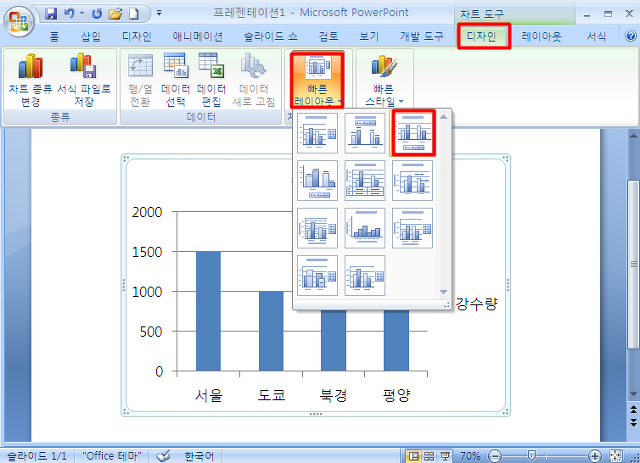Click the gallery resize grip handle

(447, 305)
